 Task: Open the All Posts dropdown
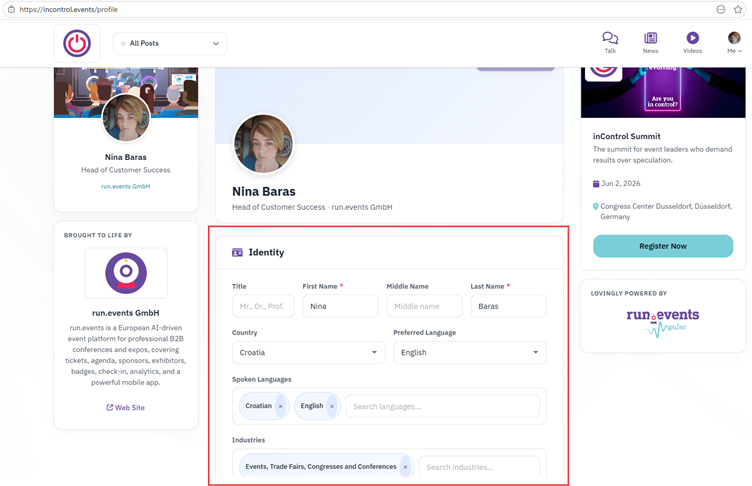tap(170, 43)
